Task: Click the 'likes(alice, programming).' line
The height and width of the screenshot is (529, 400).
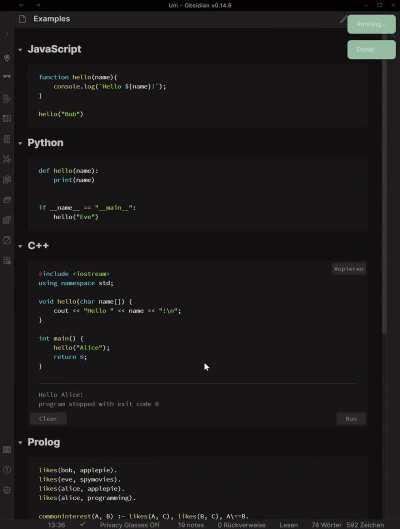Action: (87, 498)
